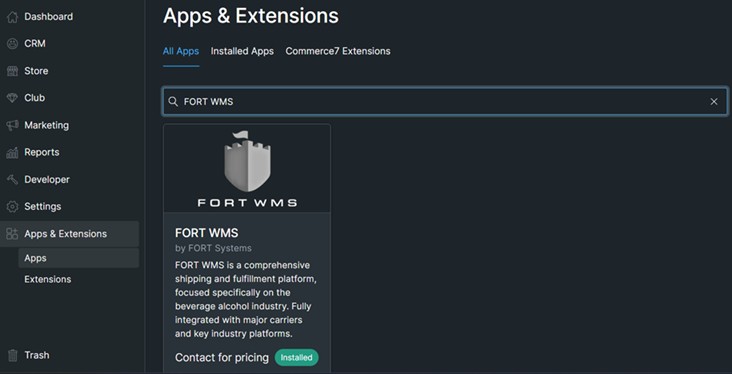
Task: Open CRM in the sidebar
Action: 35,43
